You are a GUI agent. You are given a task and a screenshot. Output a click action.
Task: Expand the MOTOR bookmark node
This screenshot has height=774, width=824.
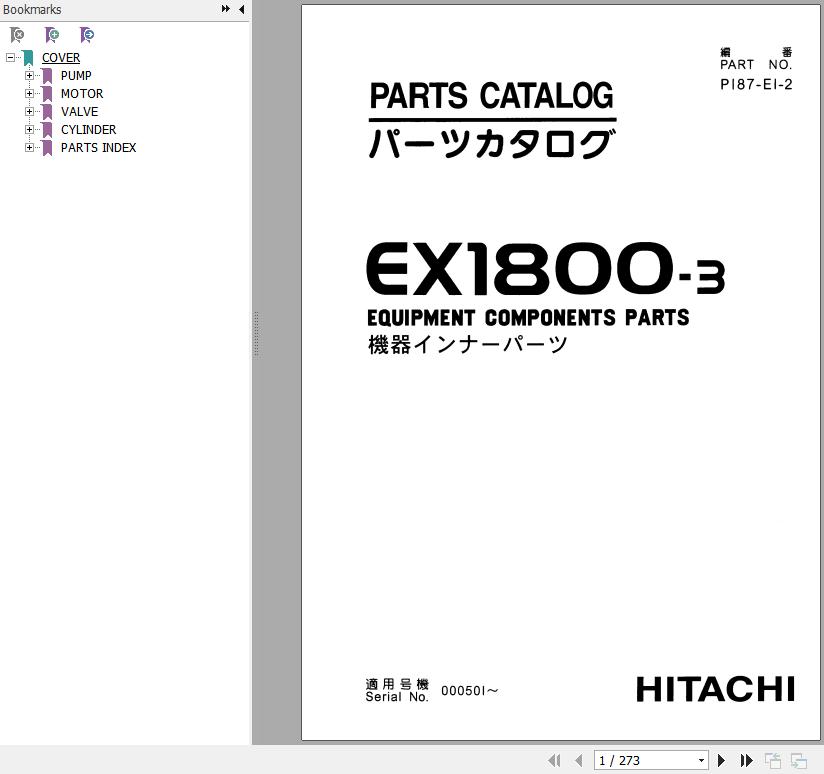point(29,94)
